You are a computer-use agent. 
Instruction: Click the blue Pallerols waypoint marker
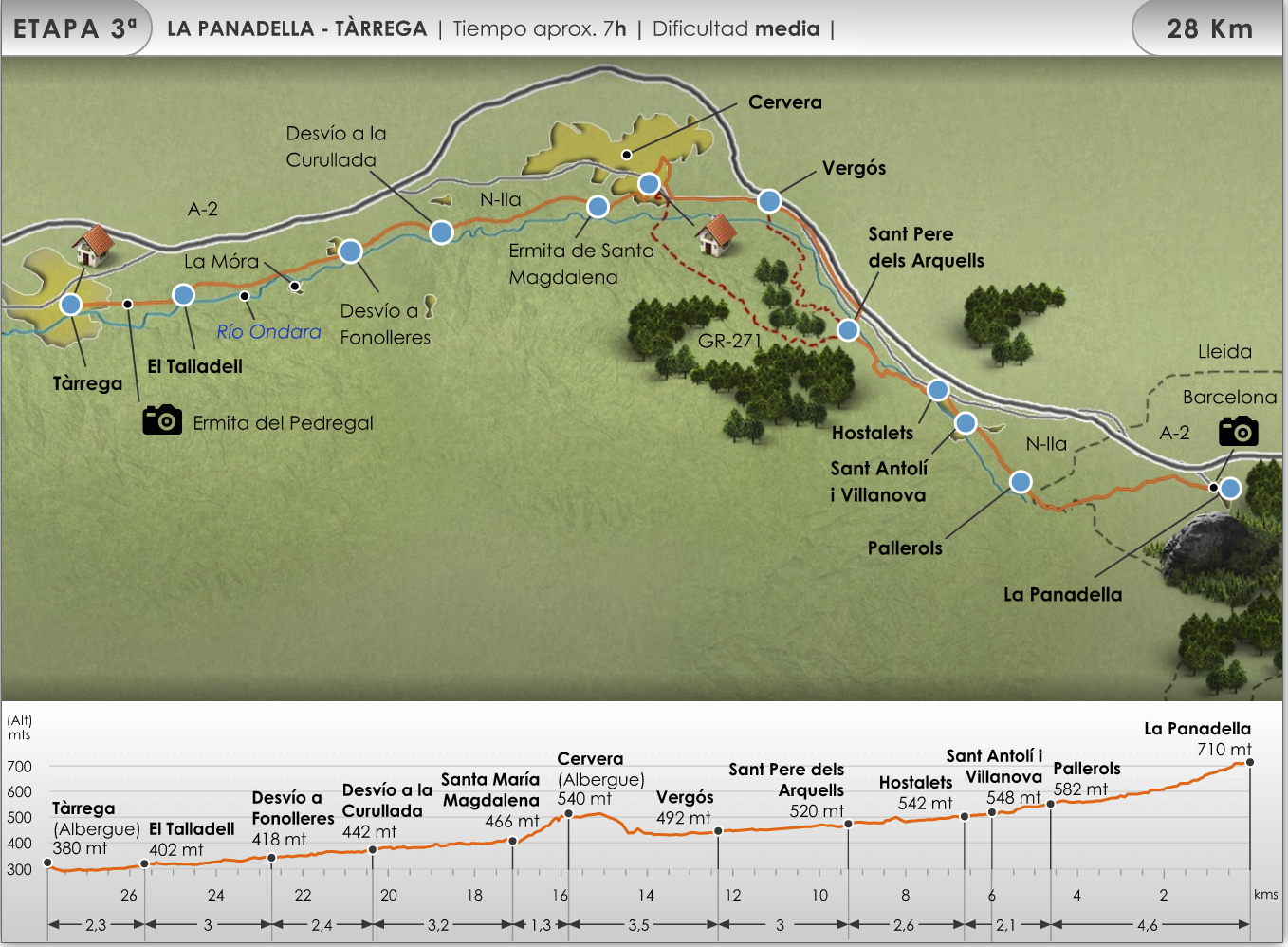1021,482
